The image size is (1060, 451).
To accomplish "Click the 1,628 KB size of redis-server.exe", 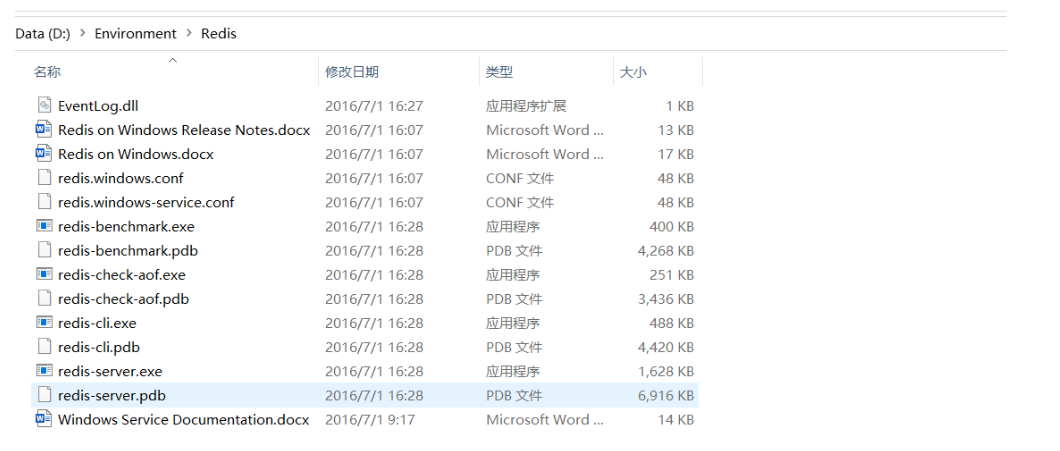I will click(x=666, y=371).
